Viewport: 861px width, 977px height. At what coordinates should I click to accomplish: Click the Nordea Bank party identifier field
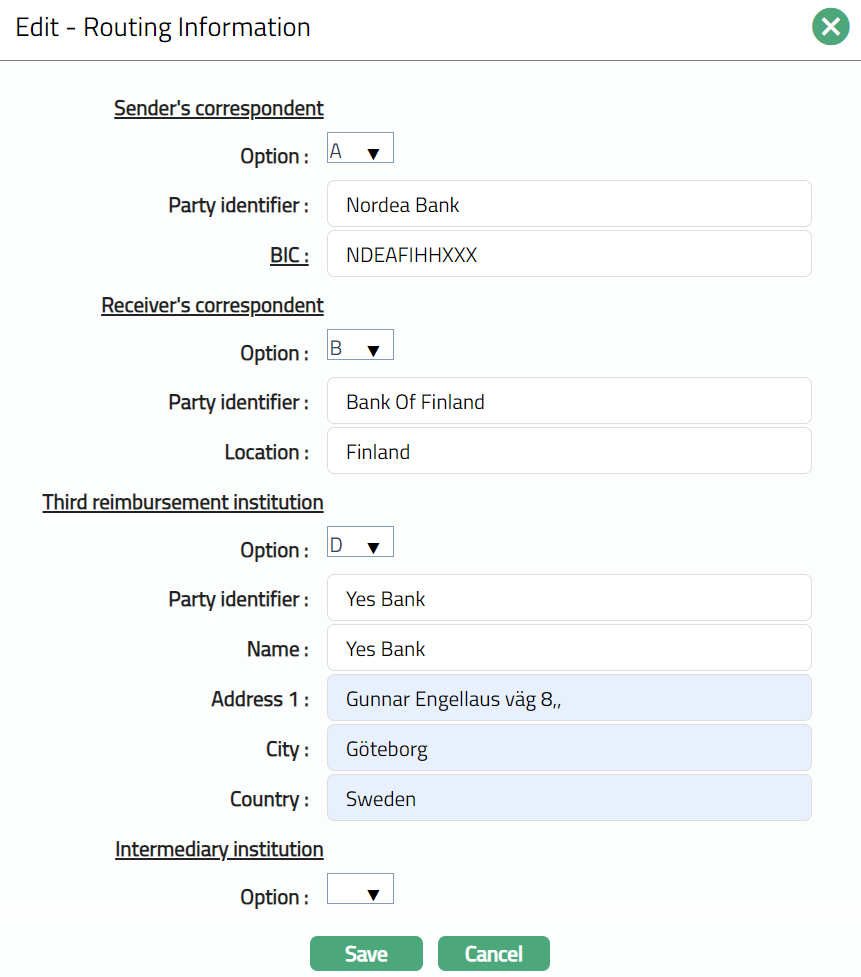[x=569, y=204]
